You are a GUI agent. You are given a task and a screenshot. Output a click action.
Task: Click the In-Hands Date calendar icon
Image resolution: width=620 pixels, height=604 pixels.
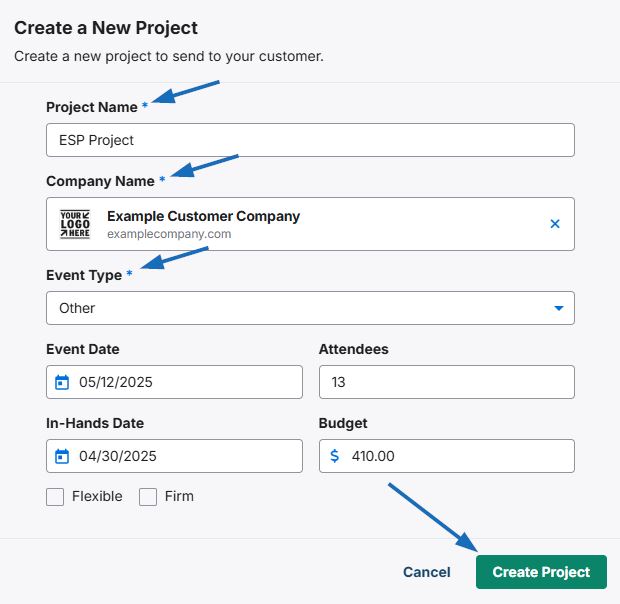(x=62, y=456)
